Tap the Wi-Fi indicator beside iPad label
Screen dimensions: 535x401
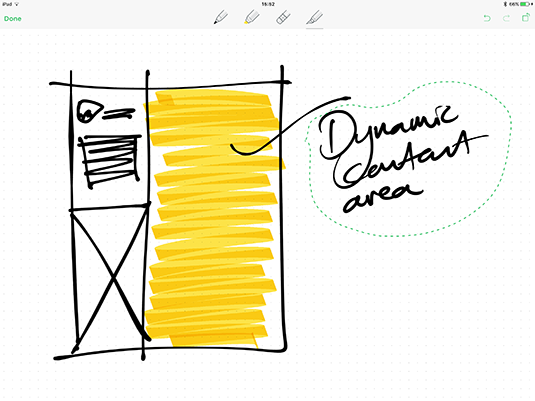(17, 4)
